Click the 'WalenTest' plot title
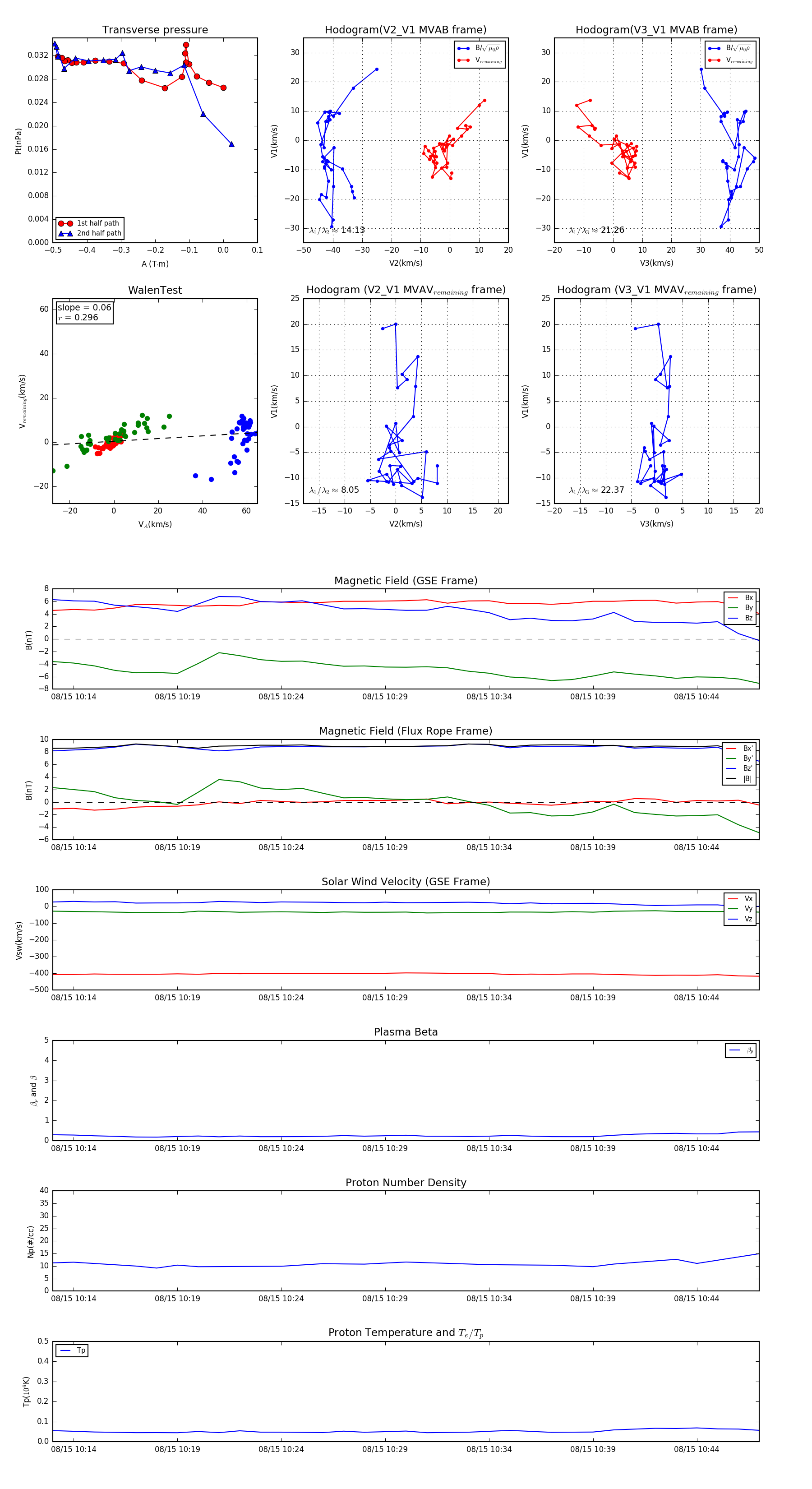This screenshot has width=812, height=1489. click(x=155, y=290)
